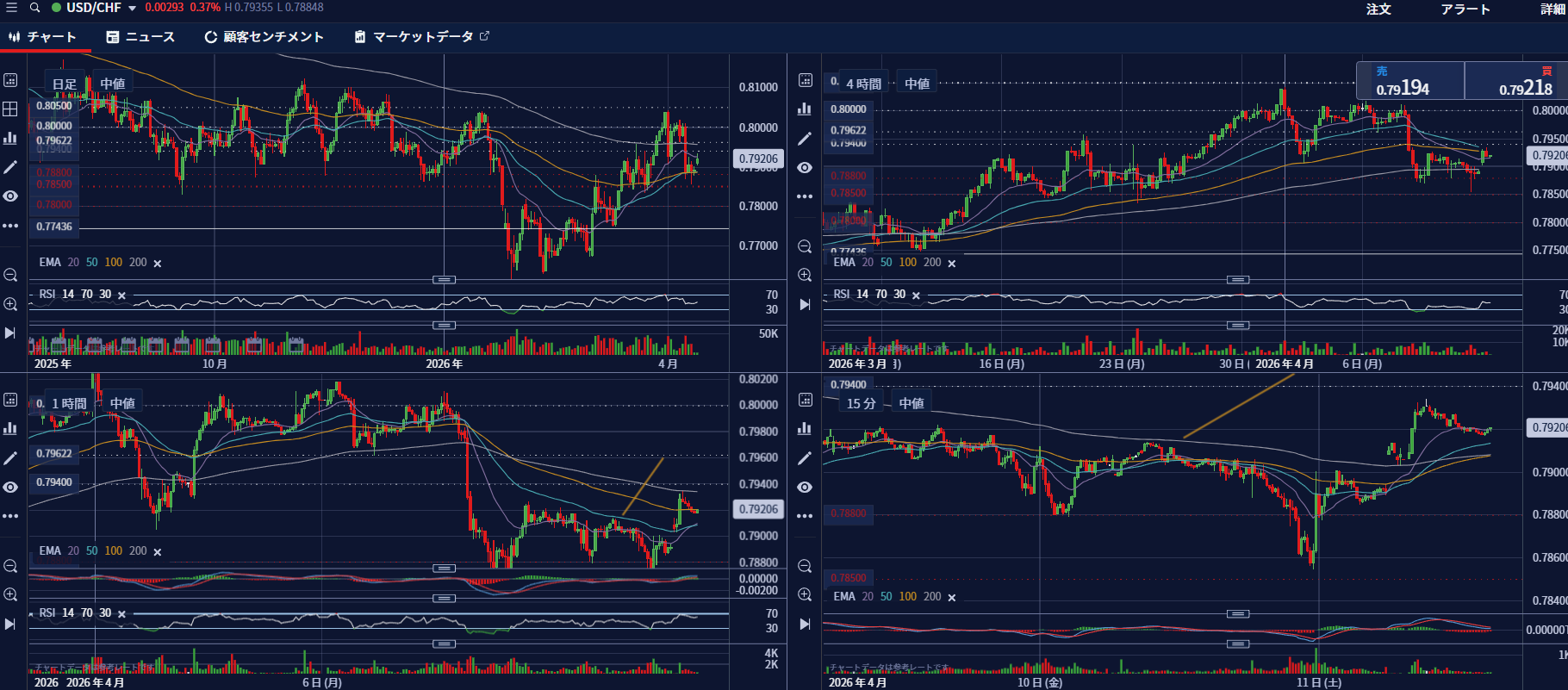Toggle the eye visibility on the 1時間 chart

(x=10, y=488)
